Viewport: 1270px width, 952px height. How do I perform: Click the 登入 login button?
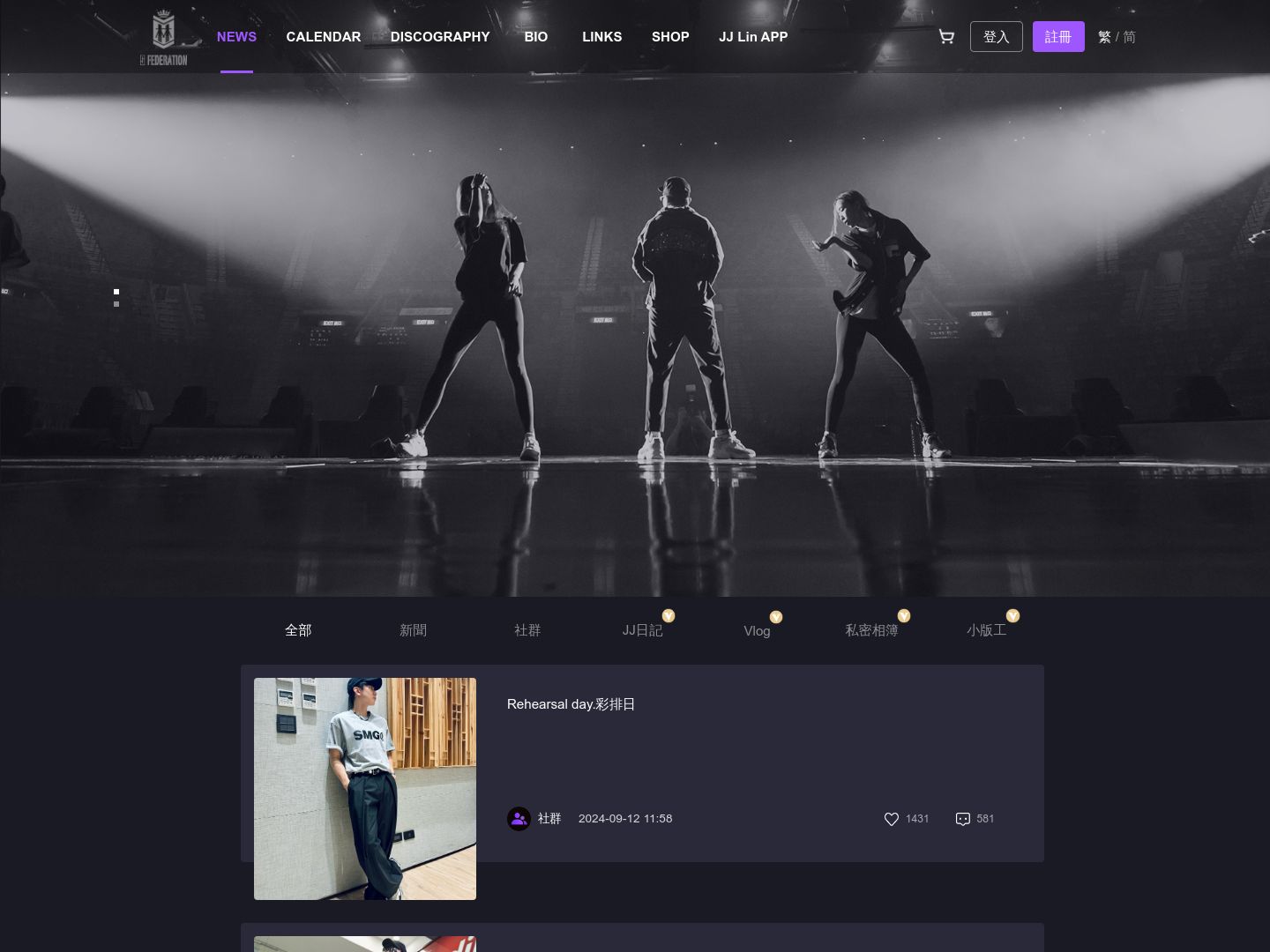tap(997, 37)
